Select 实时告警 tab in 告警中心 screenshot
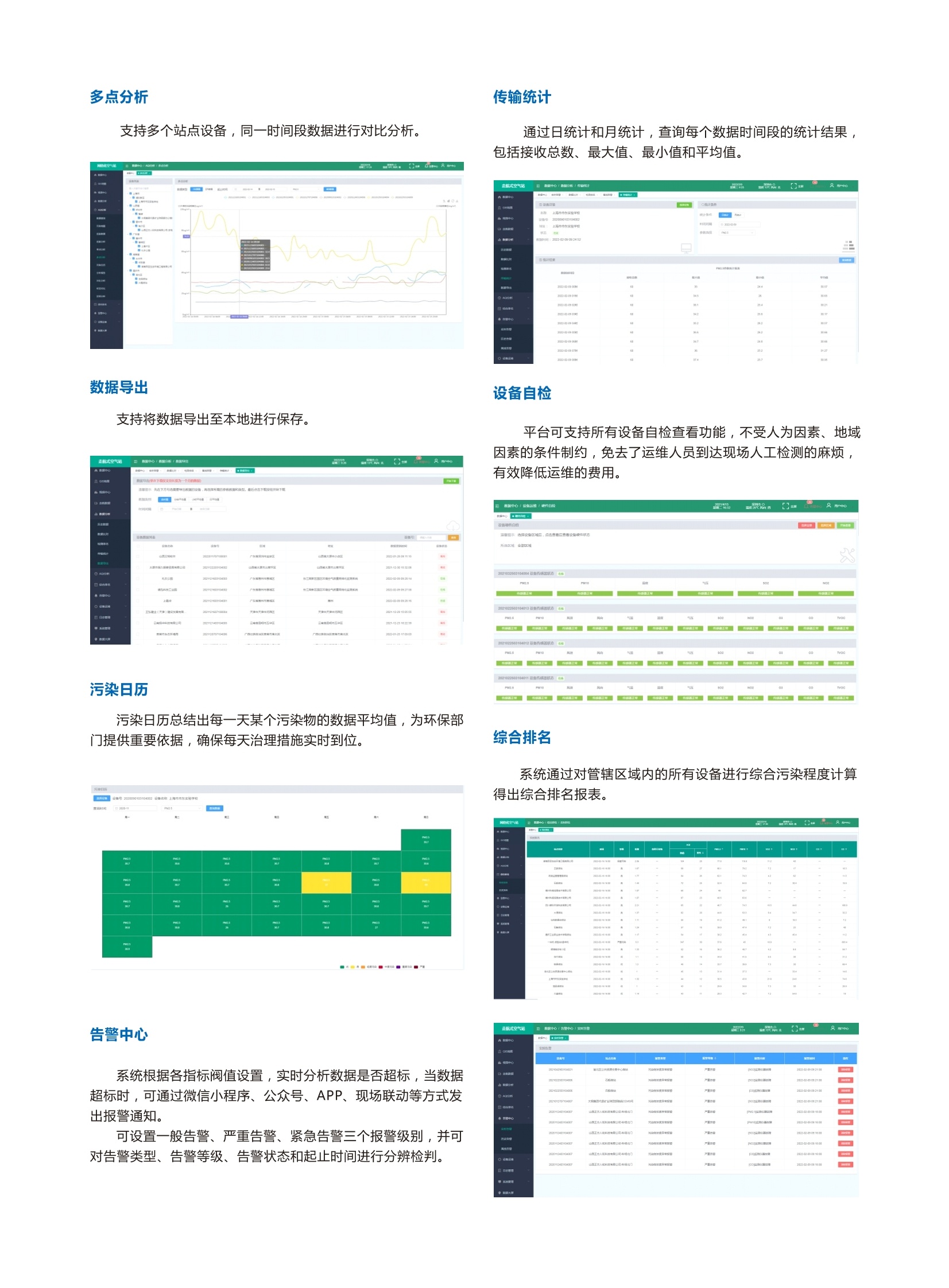Image resolution: width=949 pixels, height=1288 pixels. point(560,1039)
